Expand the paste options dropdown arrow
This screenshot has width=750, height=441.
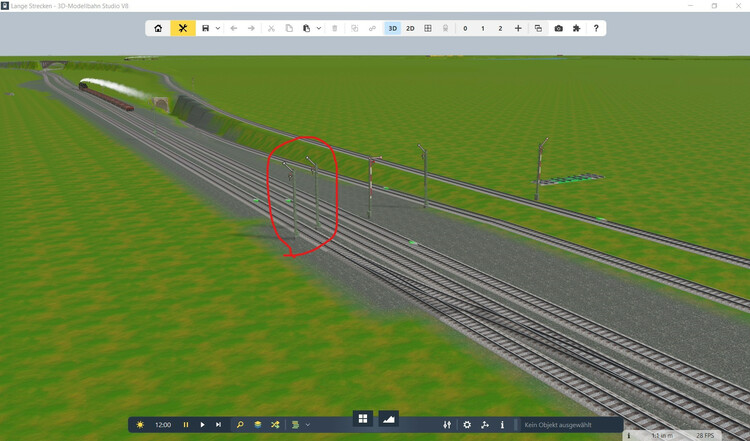[x=319, y=28]
